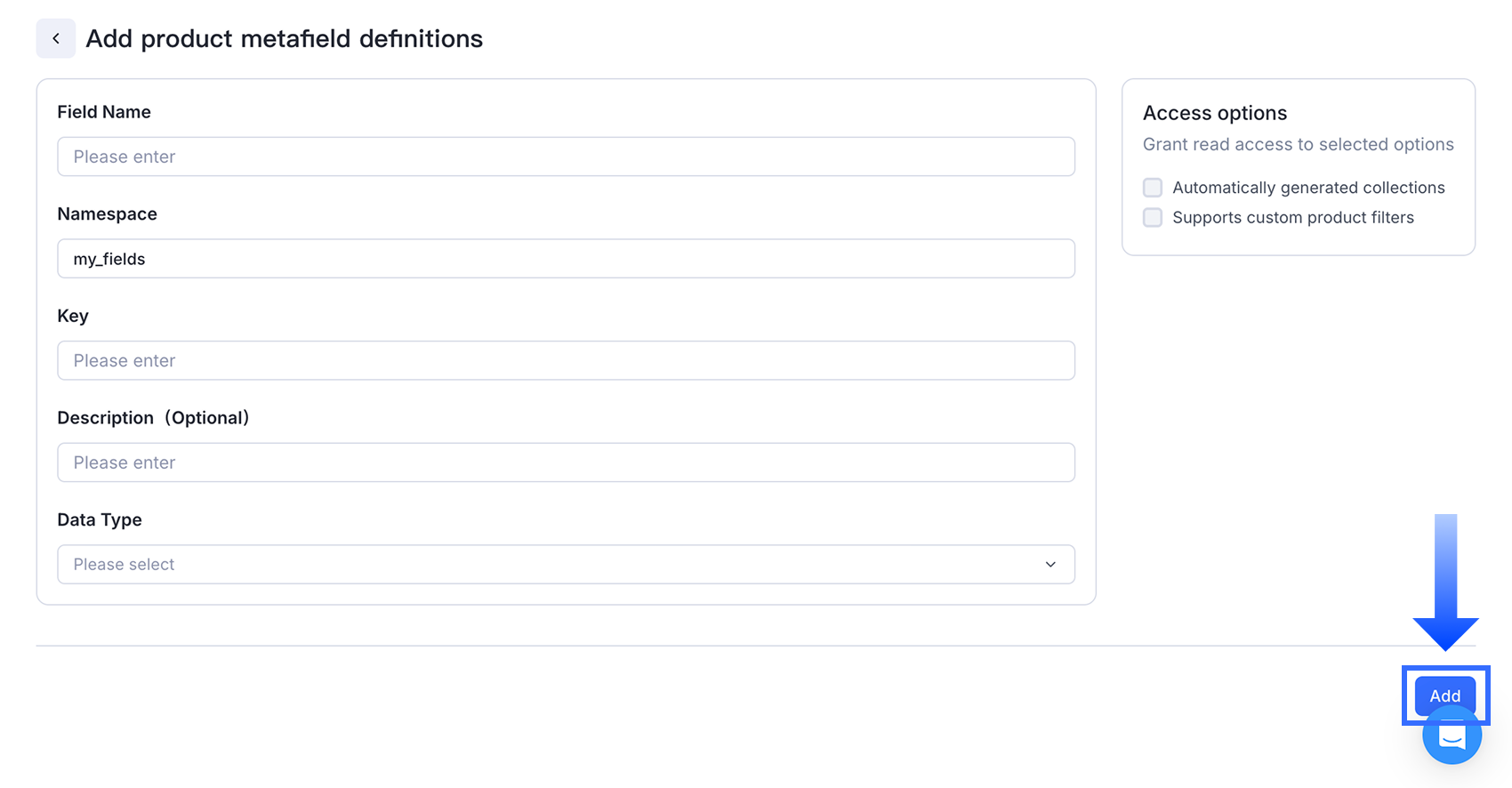Click 'Automatically generated collections' label text
The height and width of the screenshot is (788, 1512).
pyautogui.click(x=1308, y=188)
